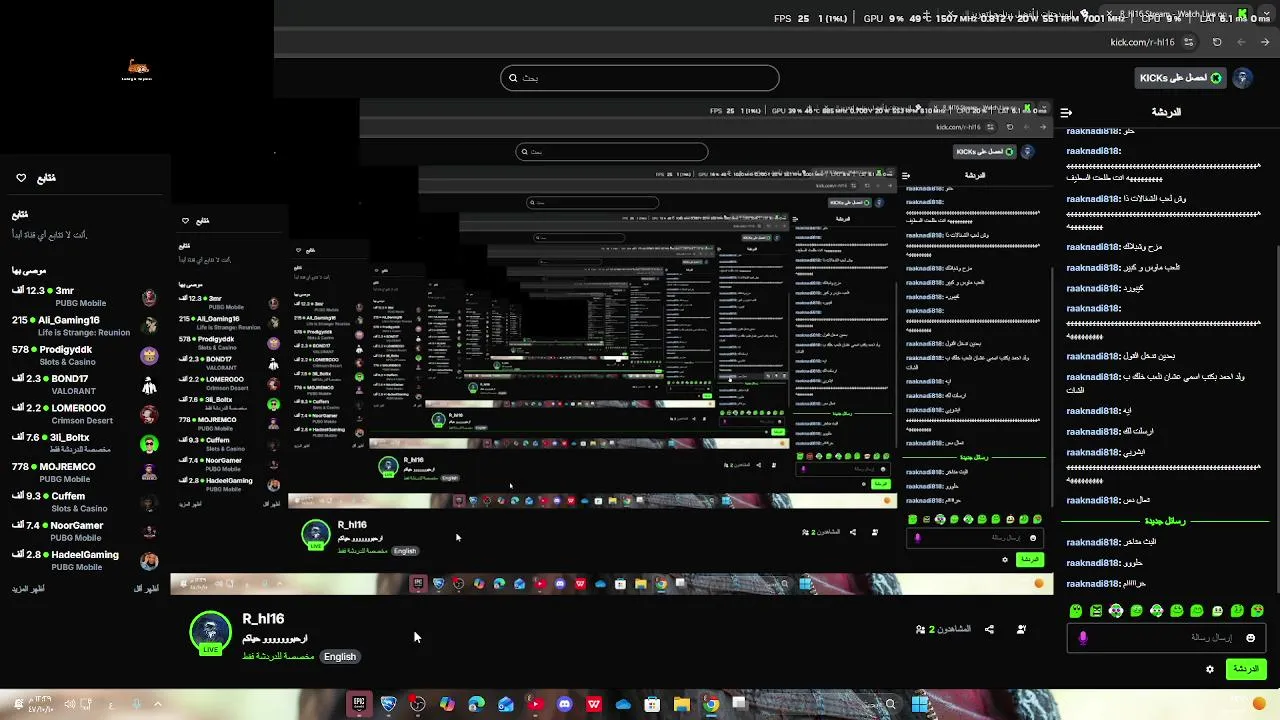Open 3li_Boltx recommended channel
Image resolution: width=1280 pixels, height=720 pixels.
pos(85,443)
